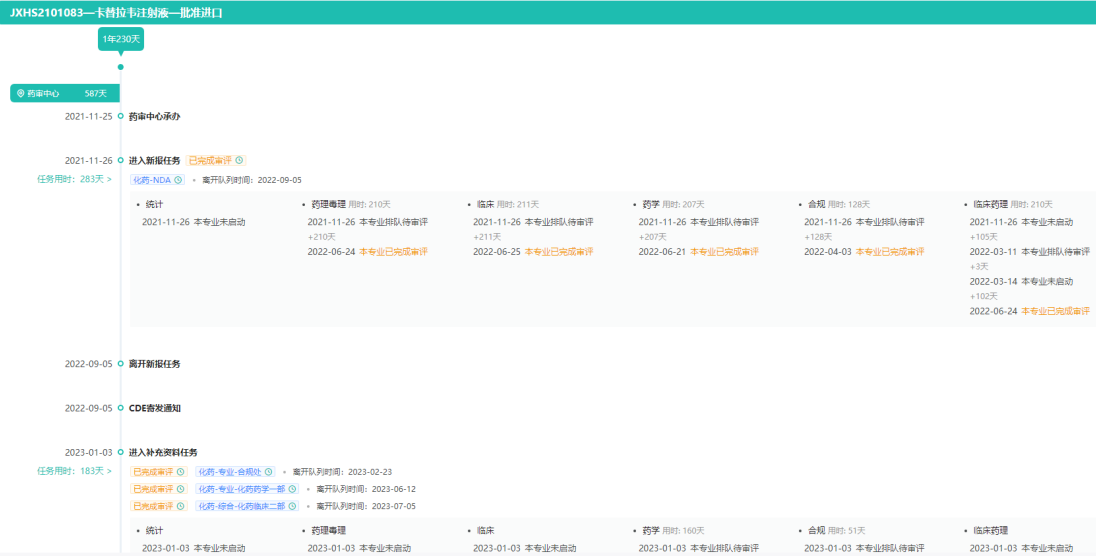The image size is (1096, 556).
Task: Click clock icon on 化药-综合-化药临床二部 tag
Action: click(293, 506)
